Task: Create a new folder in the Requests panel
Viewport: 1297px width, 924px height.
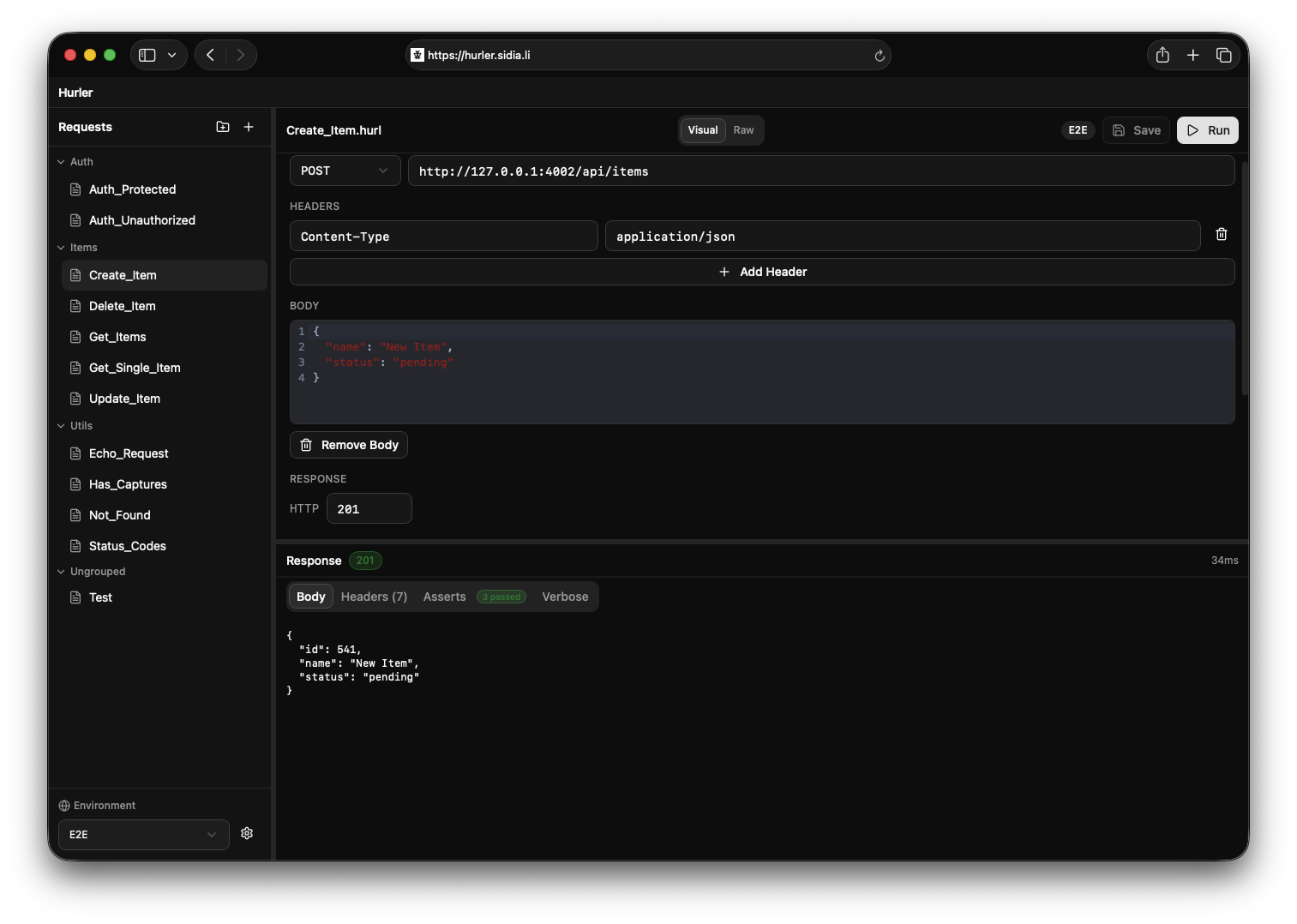Action: 222,126
